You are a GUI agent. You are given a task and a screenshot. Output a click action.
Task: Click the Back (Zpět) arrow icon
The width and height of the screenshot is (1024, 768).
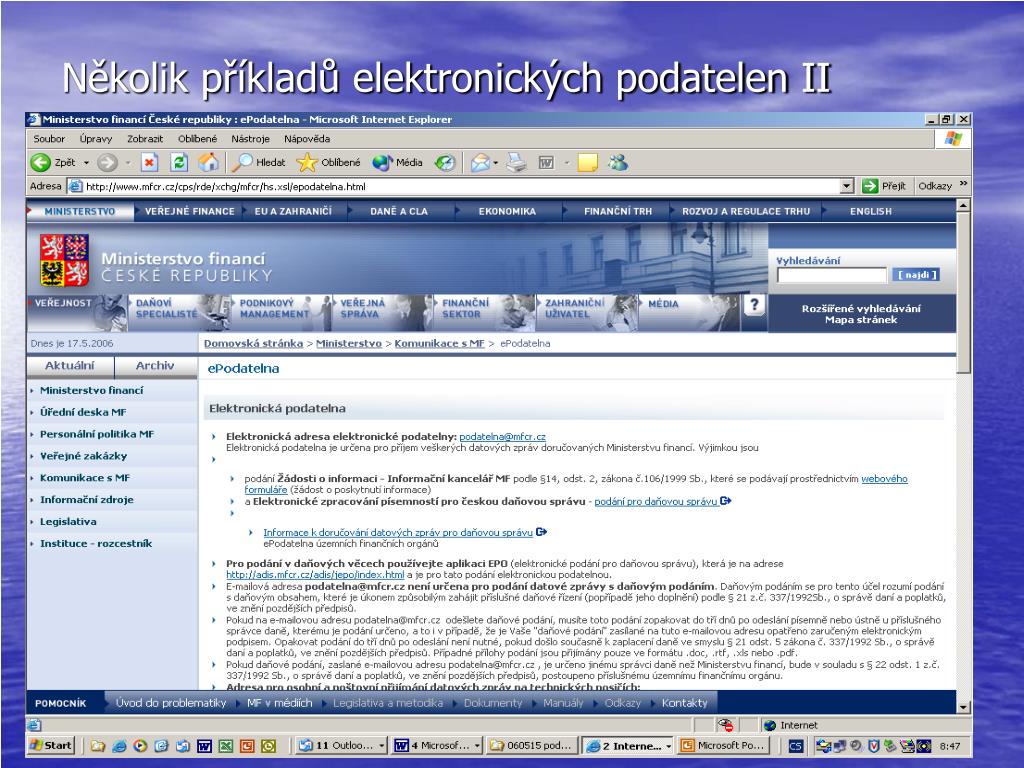[40, 163]
